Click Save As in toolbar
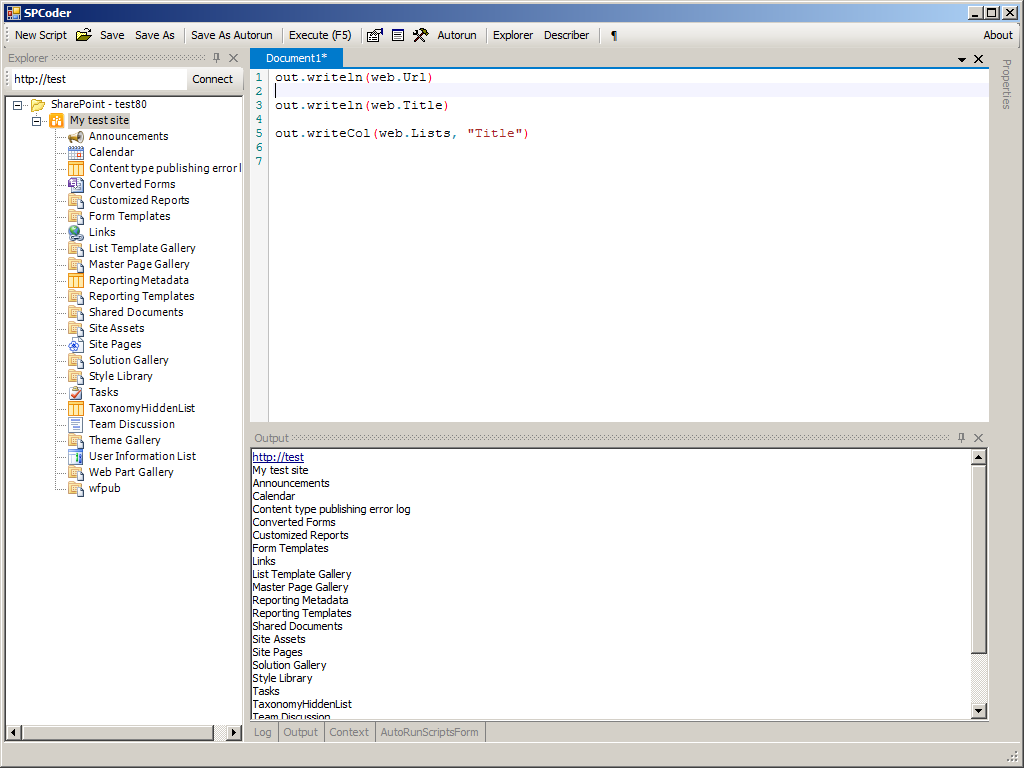Screen dimensions: 1024x768 coord(155,35)
